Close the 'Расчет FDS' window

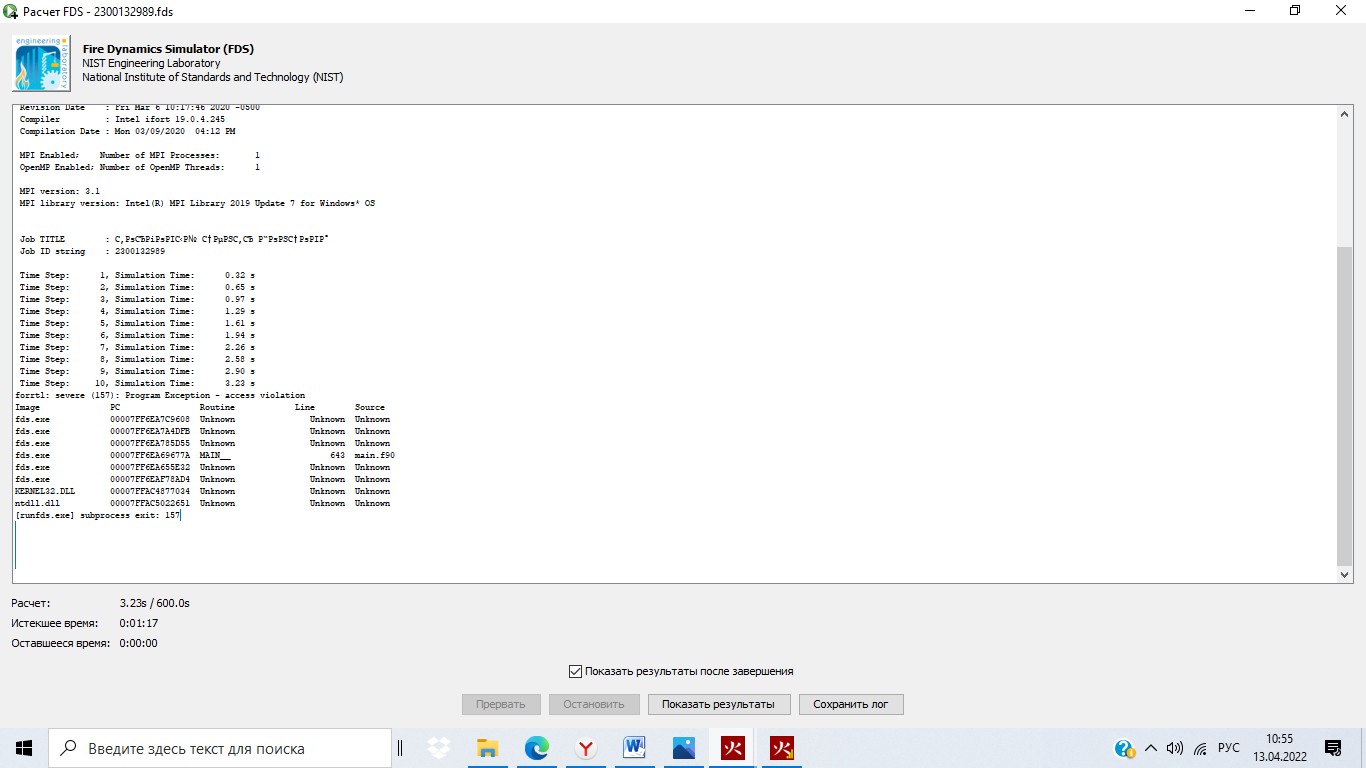[1342, 10]
